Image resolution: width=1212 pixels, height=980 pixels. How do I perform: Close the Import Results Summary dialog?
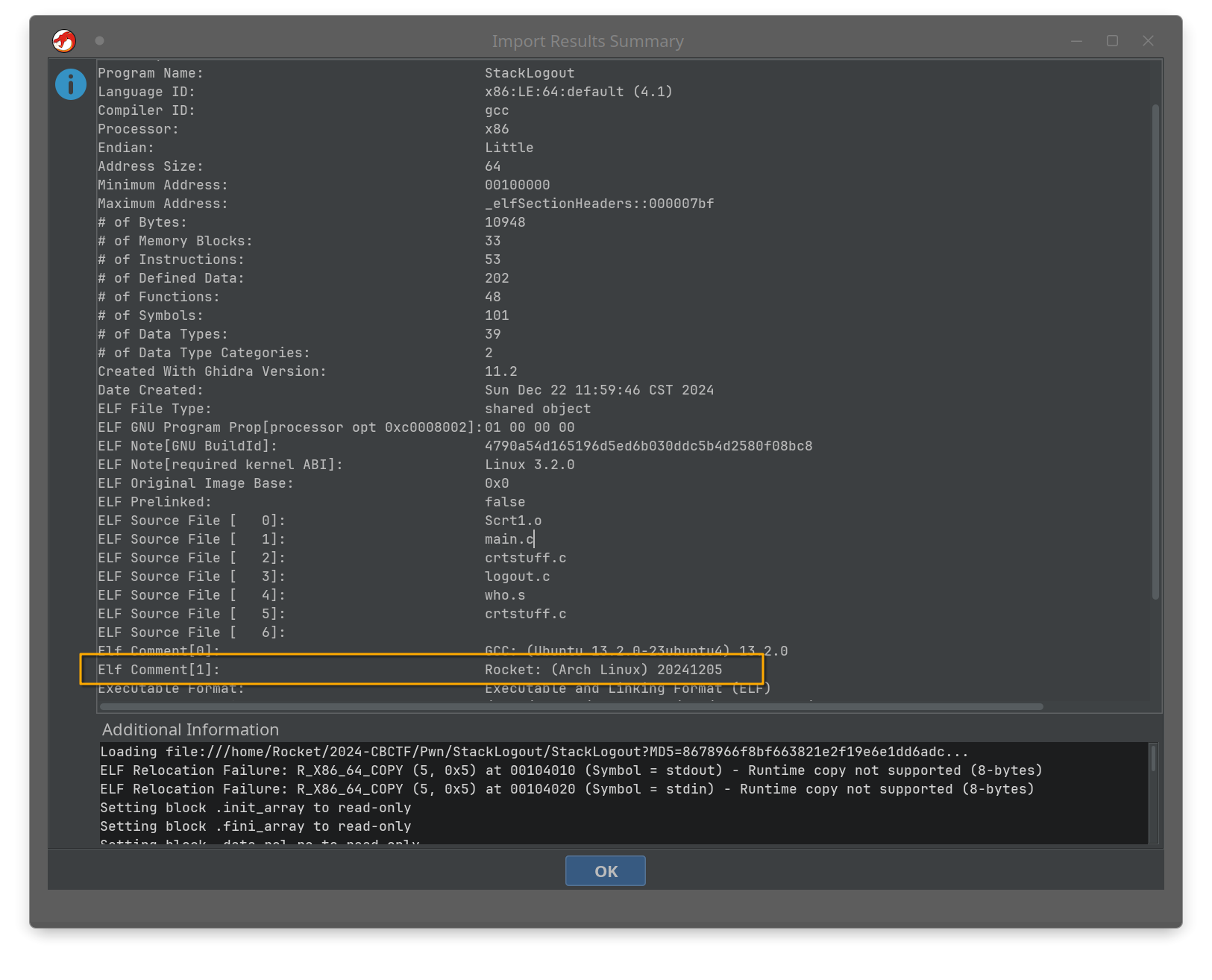click(x=1148, y=41)
